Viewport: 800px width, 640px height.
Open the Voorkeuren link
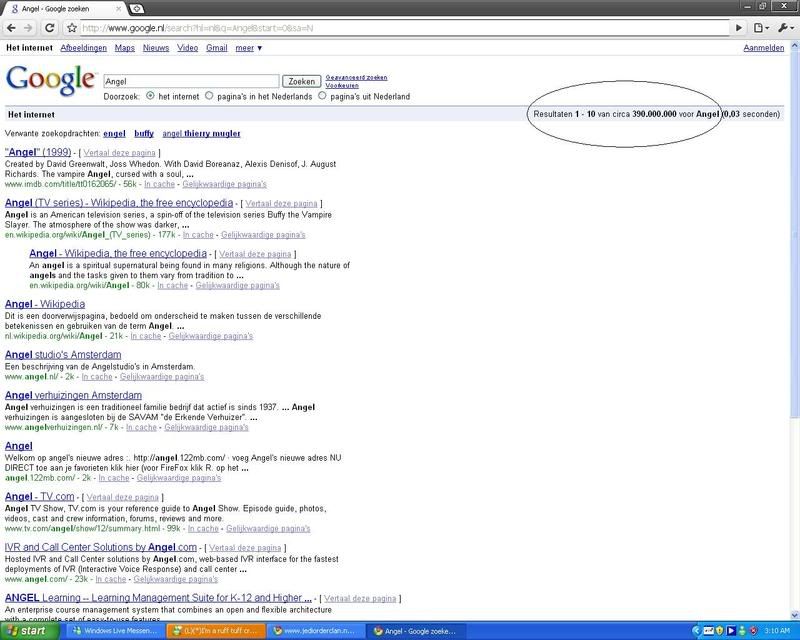342,86
